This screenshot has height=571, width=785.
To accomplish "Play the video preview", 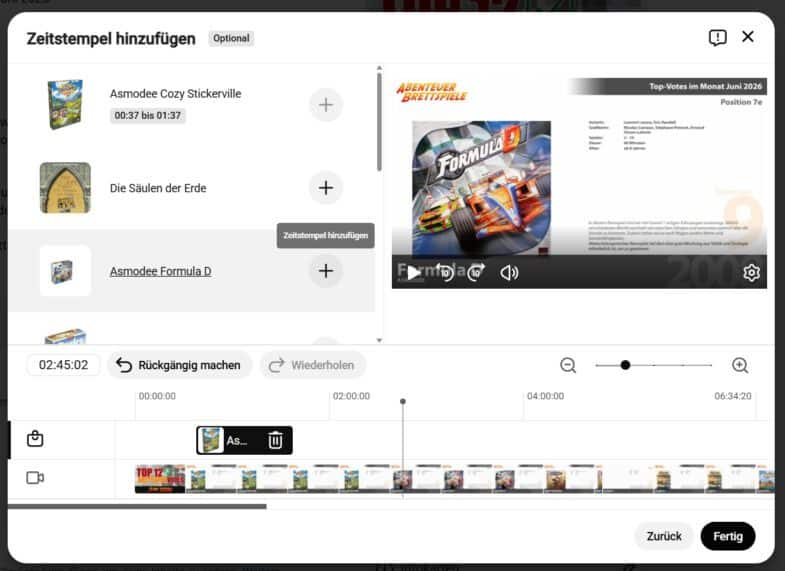I will coord(414,273).
